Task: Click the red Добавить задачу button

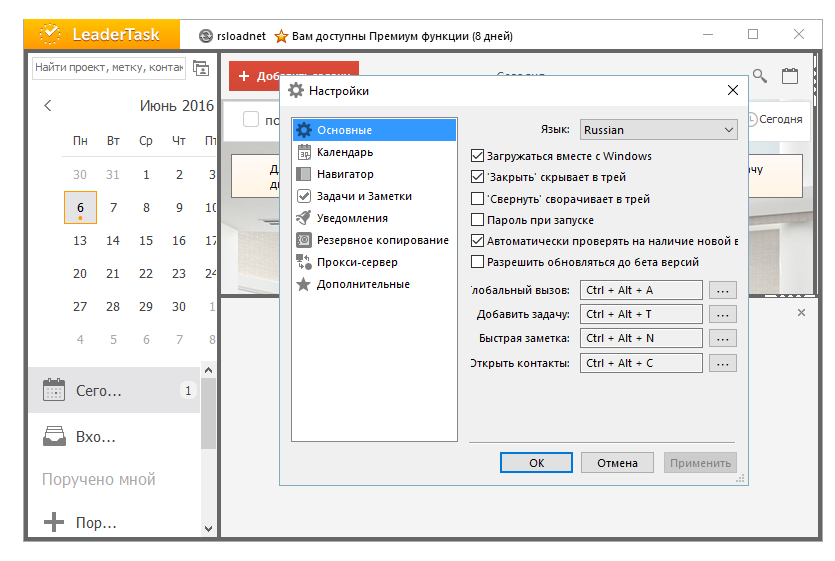Action: coord(256,76)
